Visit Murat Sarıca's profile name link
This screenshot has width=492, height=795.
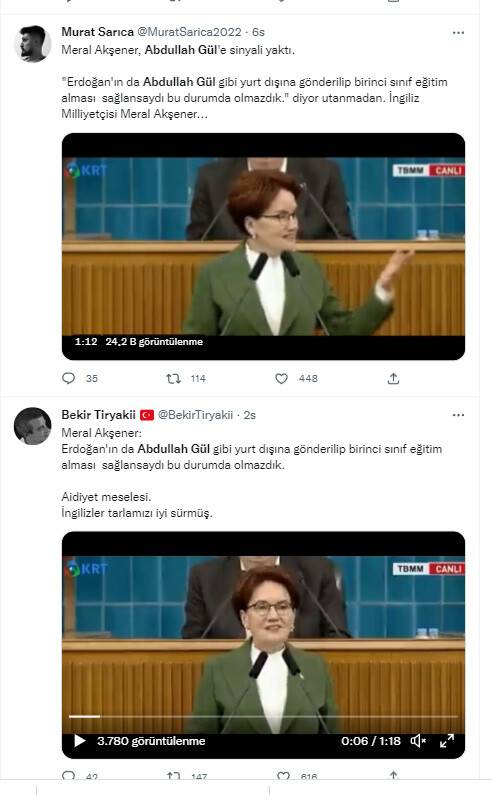pyautogui.click(x=97, y=32)
